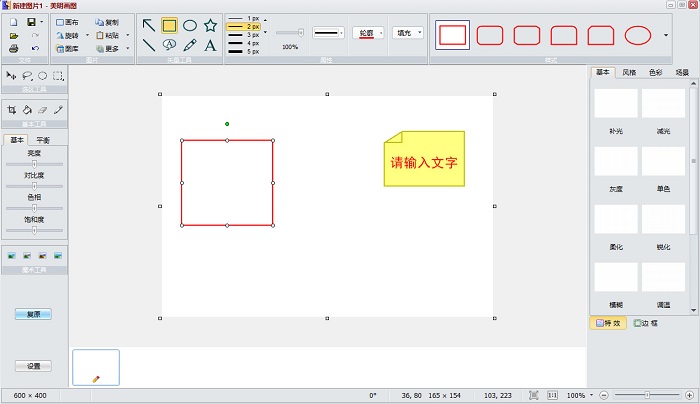Select the straight line tool
Image resolution: width=700 pixels, height=404 pixels.
(149, 45)
